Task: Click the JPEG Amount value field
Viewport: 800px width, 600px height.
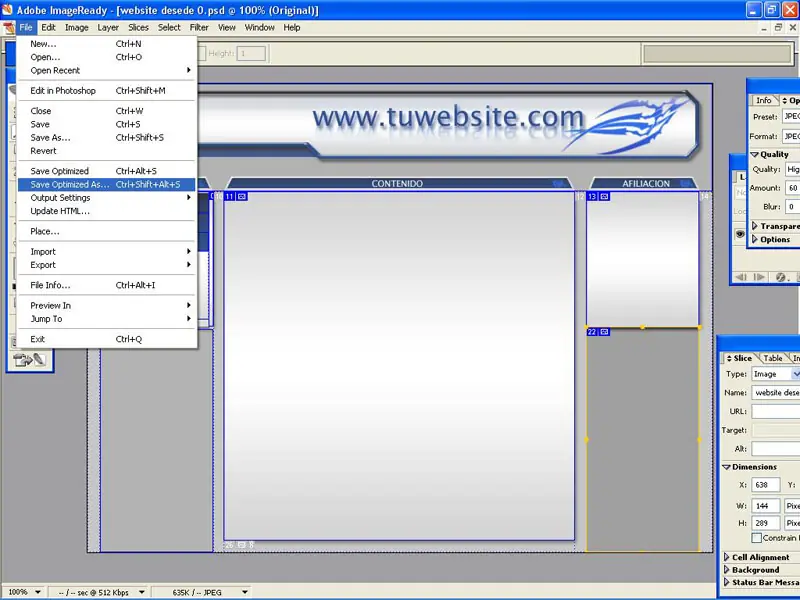Action: [792, 188]
